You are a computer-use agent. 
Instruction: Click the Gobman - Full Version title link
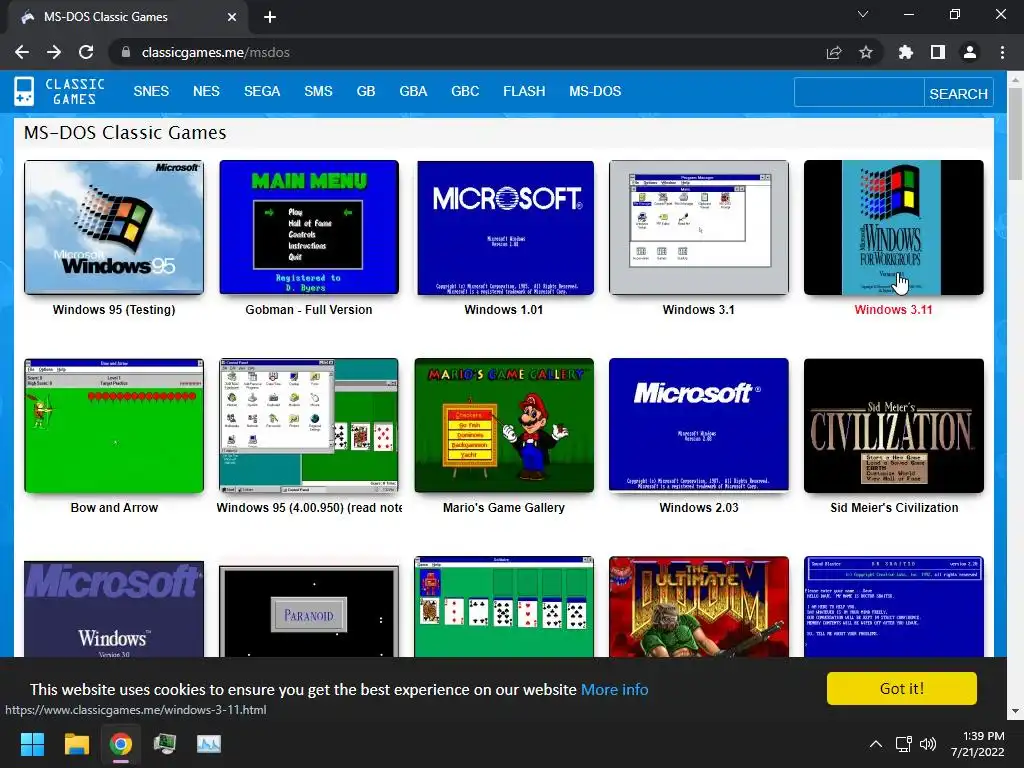(x=309, y=310)
